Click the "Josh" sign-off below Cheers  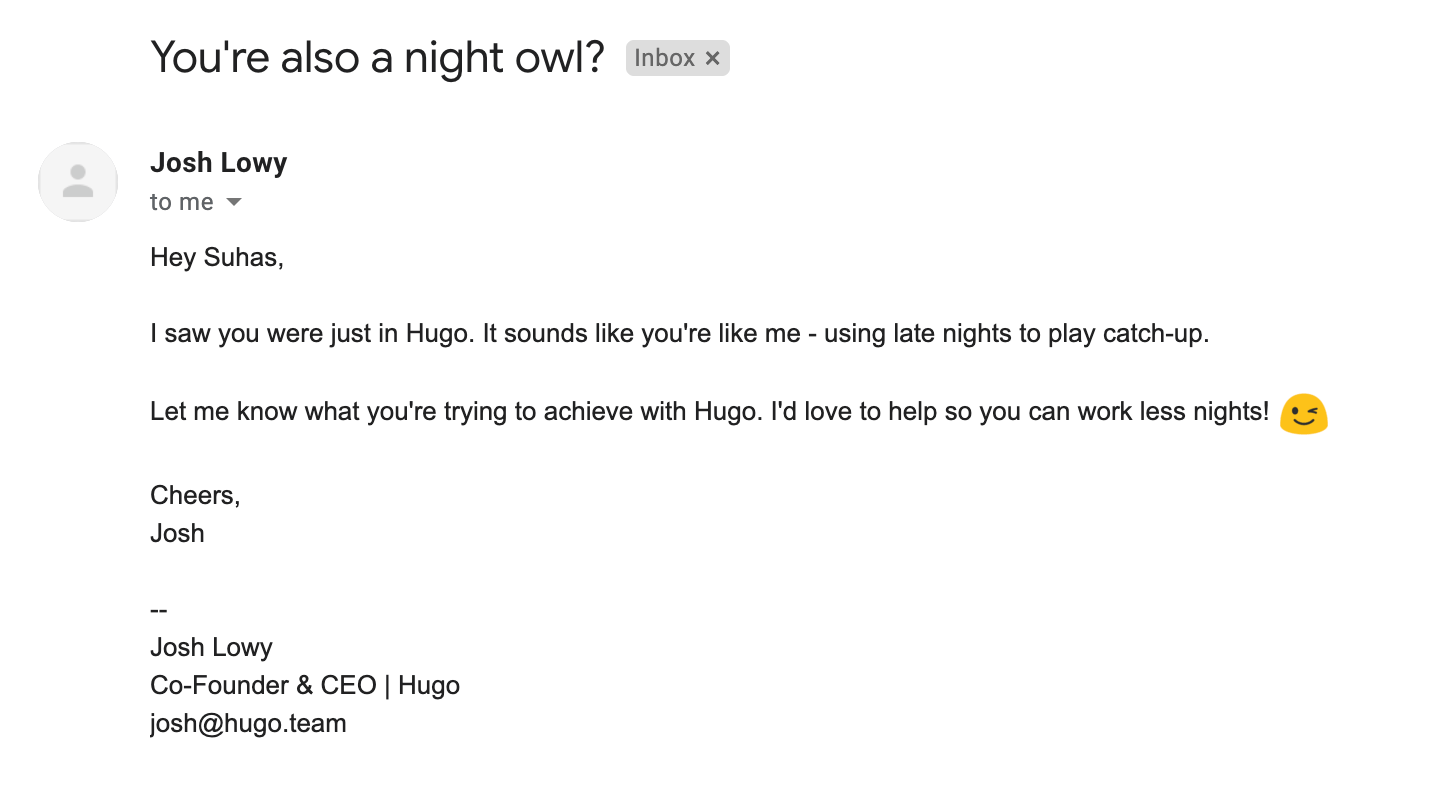tap(177, 533)
